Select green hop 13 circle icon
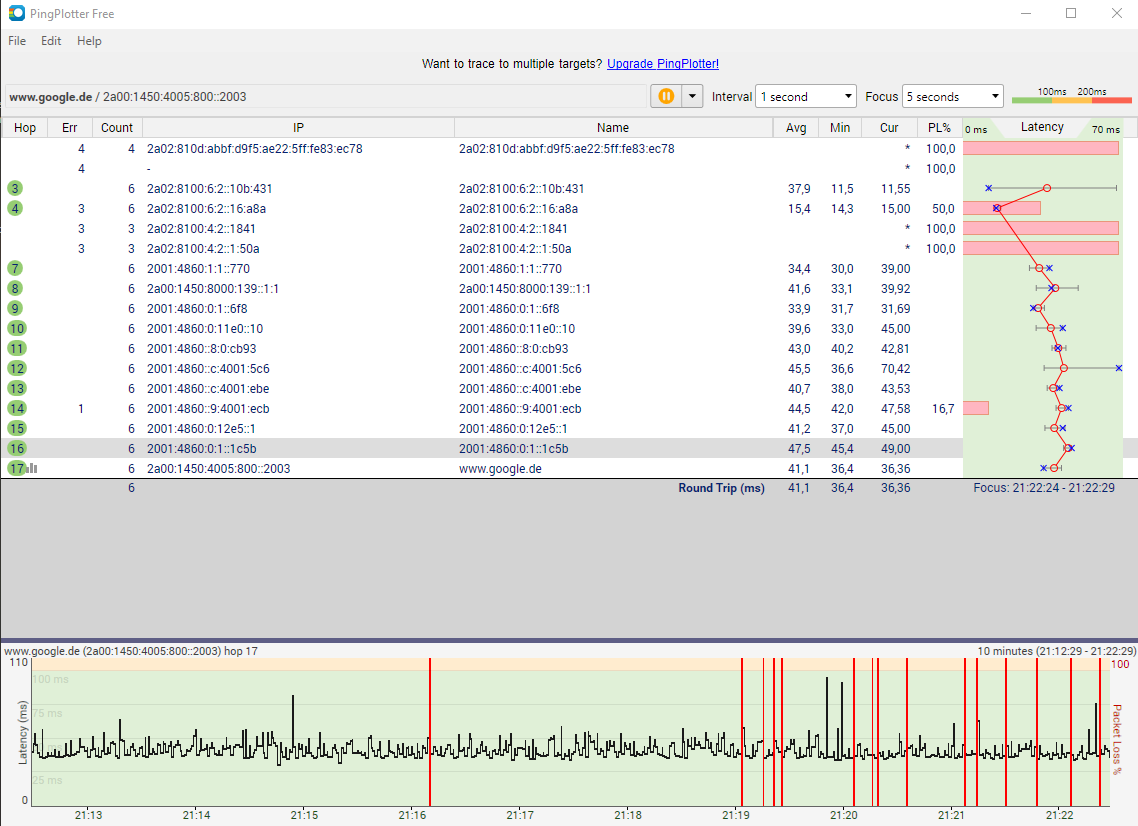 coord(17,388)
